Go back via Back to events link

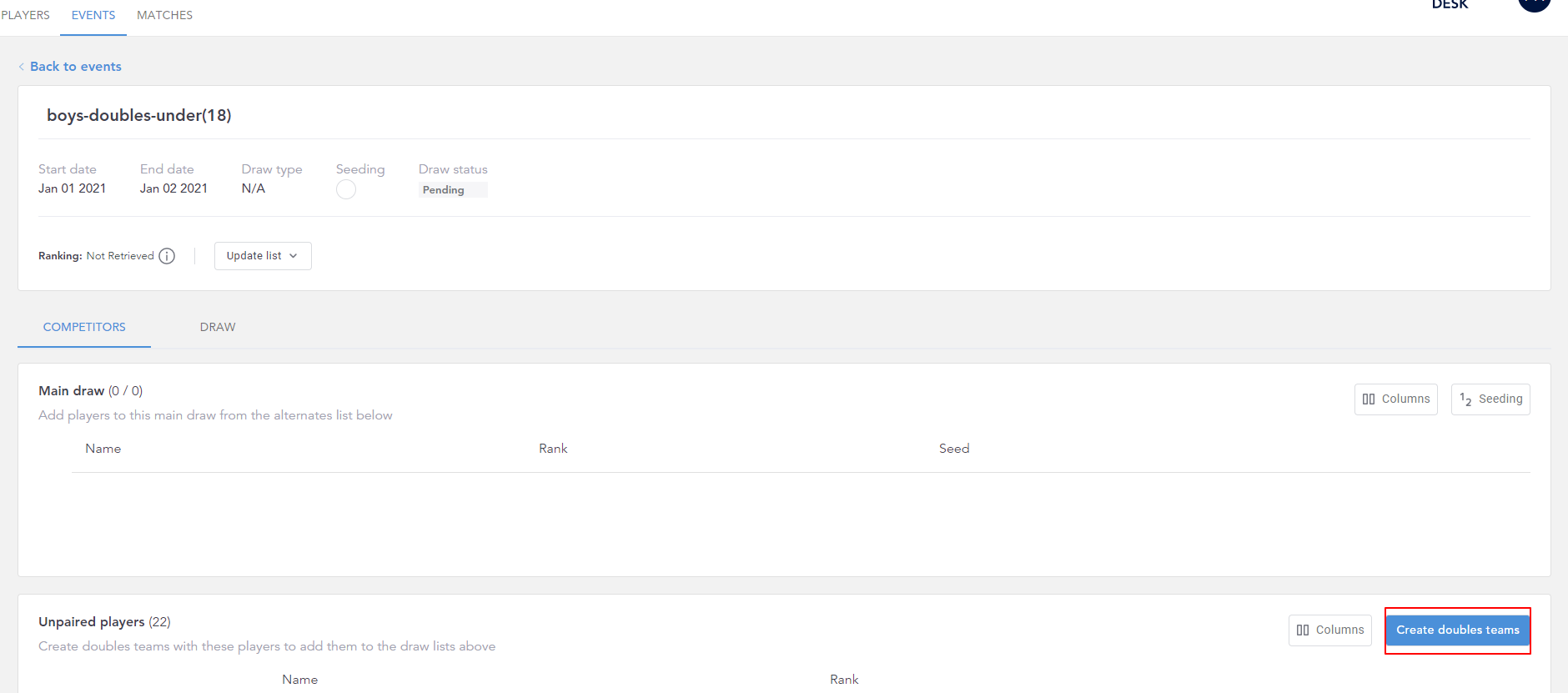[76, 67]
